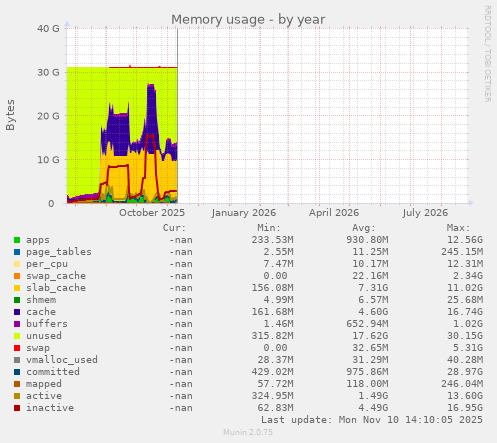Viewport: 497px width, 443px height.
Task: Click the committed navy legend swatch
Action: coord(17,372)
